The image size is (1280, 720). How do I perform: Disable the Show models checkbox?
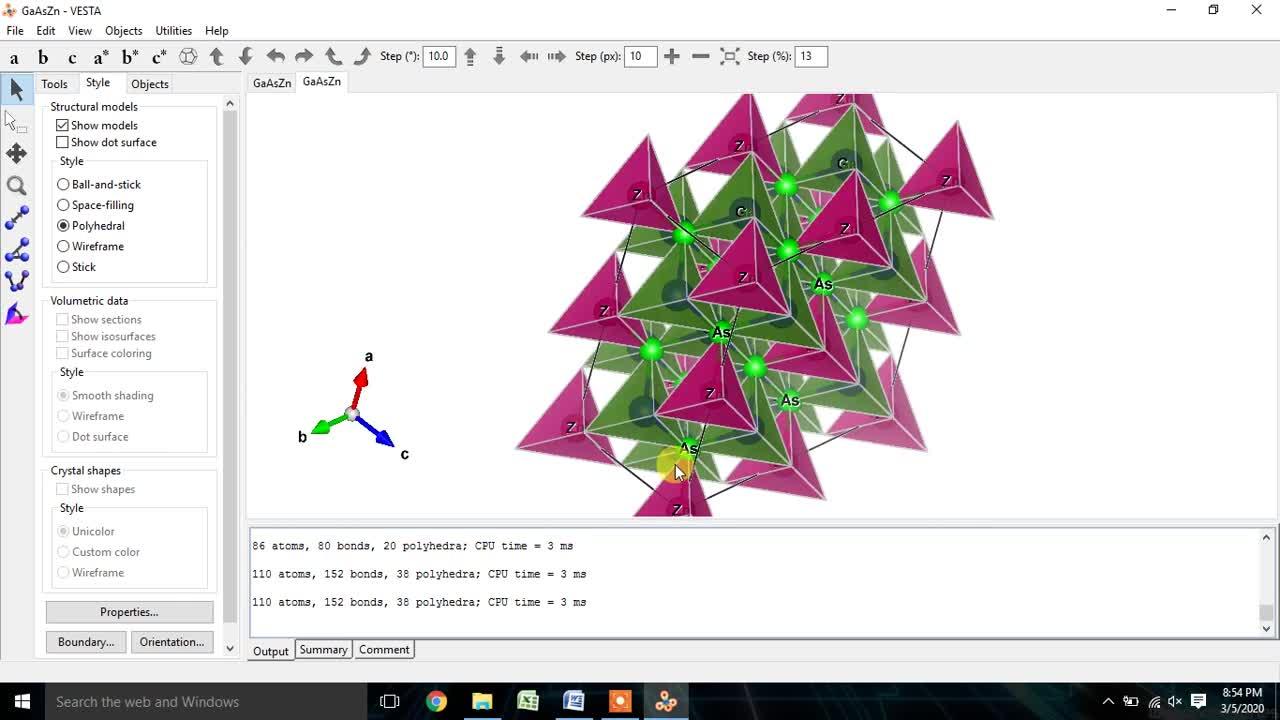63,125
